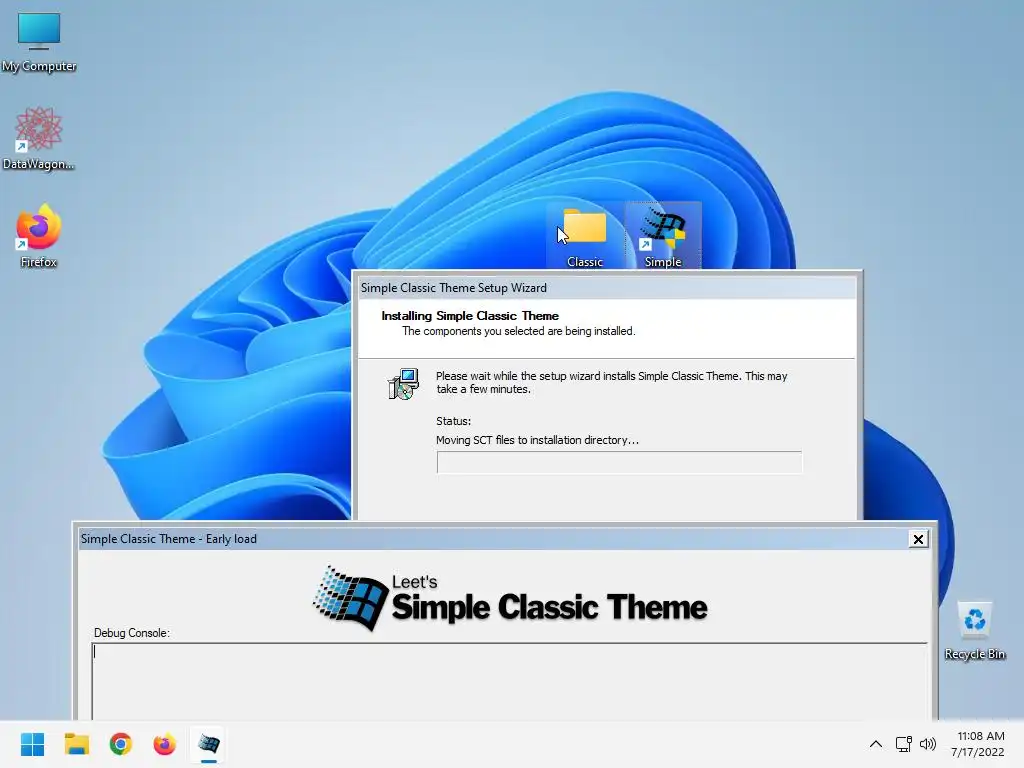Click inside the Debug Console text box
The width and height of the screenshot is (1024, 768).
point(509,681)
